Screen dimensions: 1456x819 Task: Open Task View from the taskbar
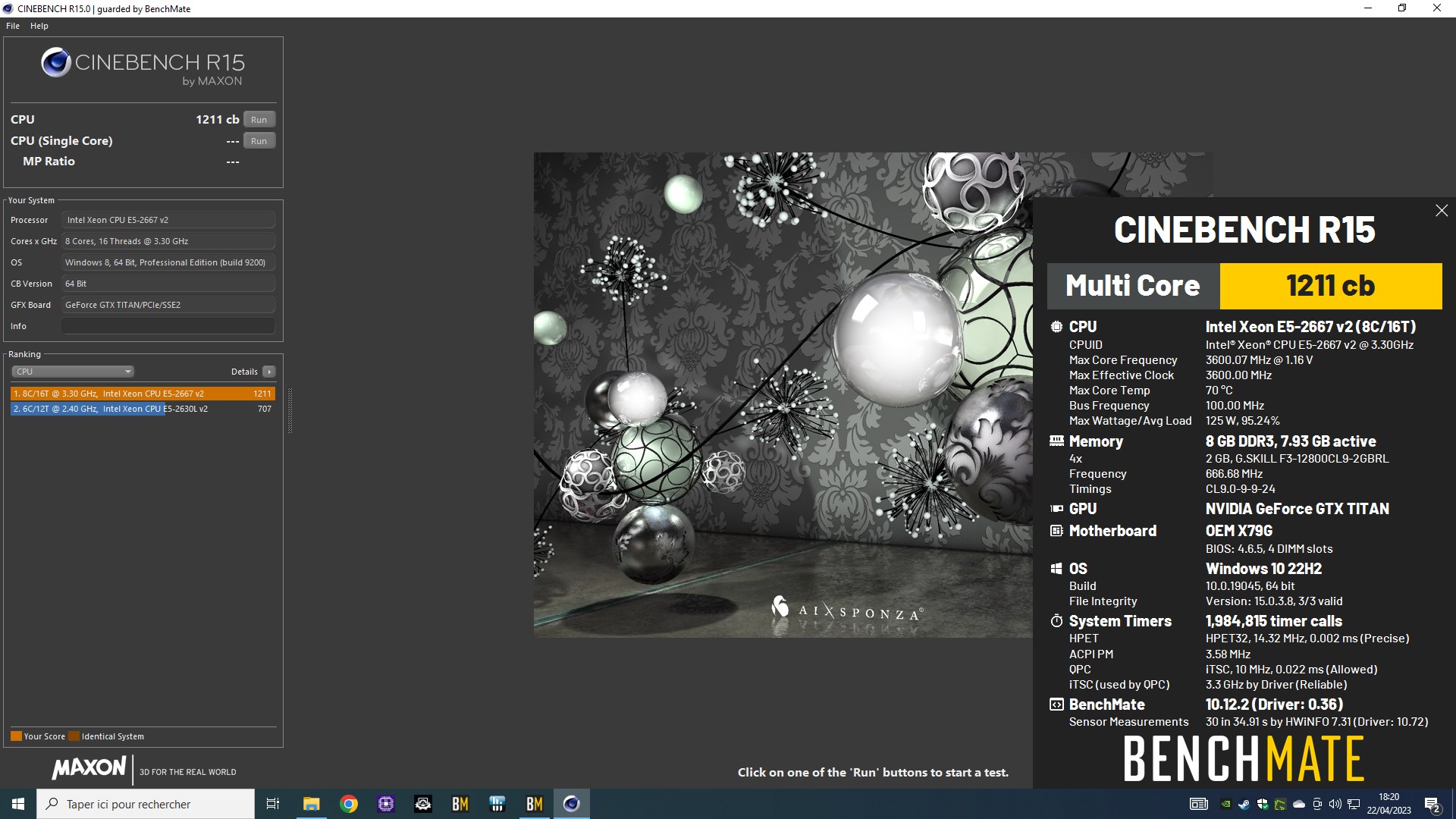(273, 804)
